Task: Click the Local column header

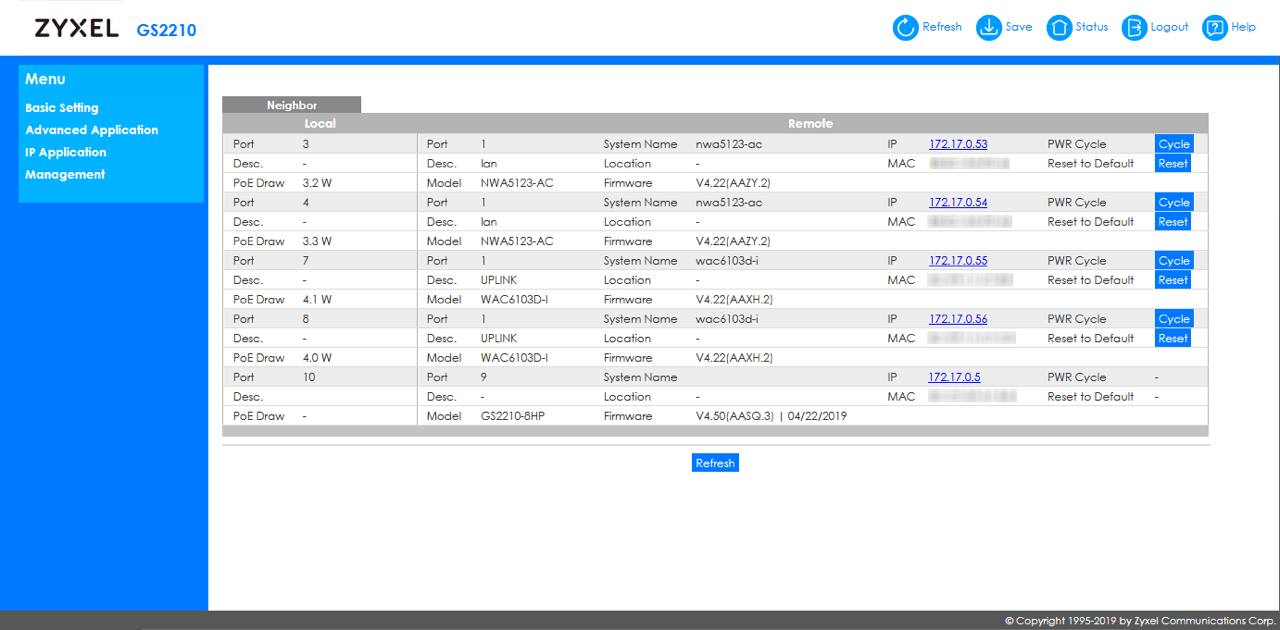Action: [x=320, y=124]
